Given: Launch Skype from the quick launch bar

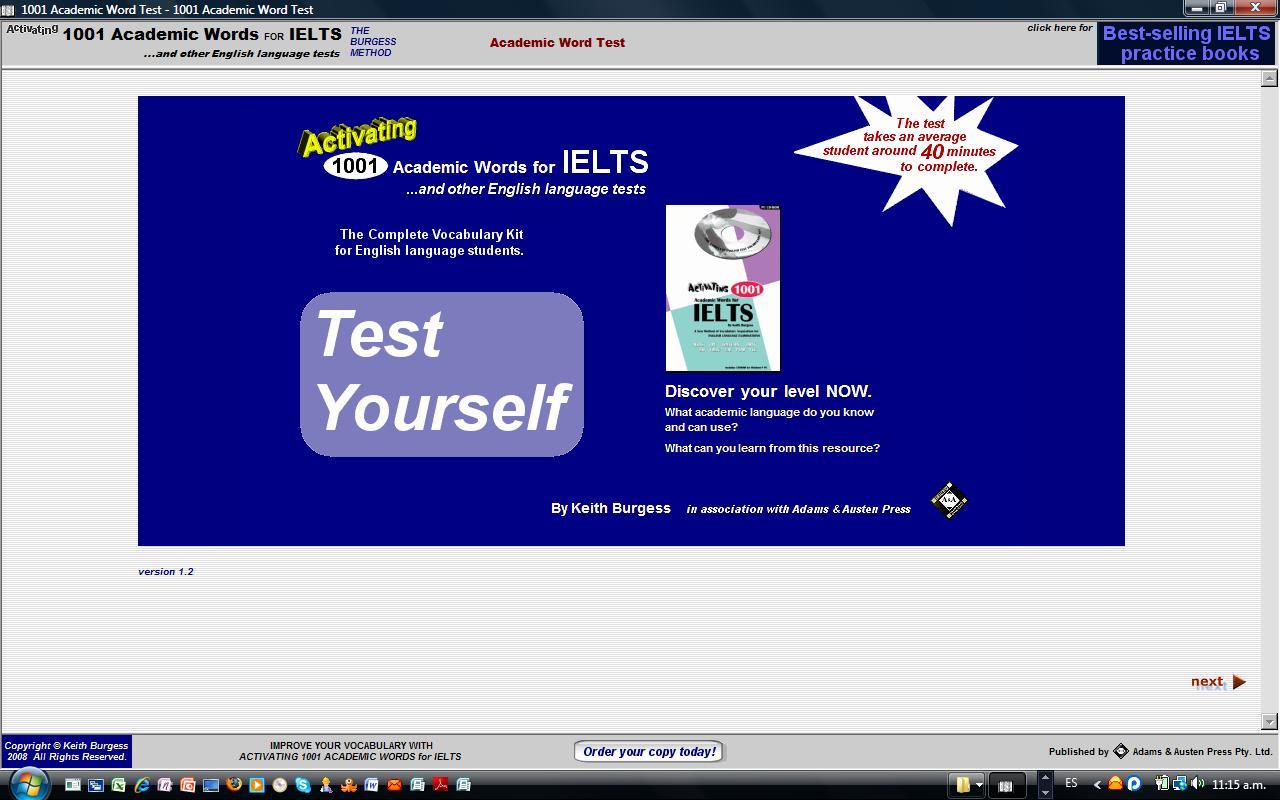Looking at the screenshot, I should click(x=302, y=785).
